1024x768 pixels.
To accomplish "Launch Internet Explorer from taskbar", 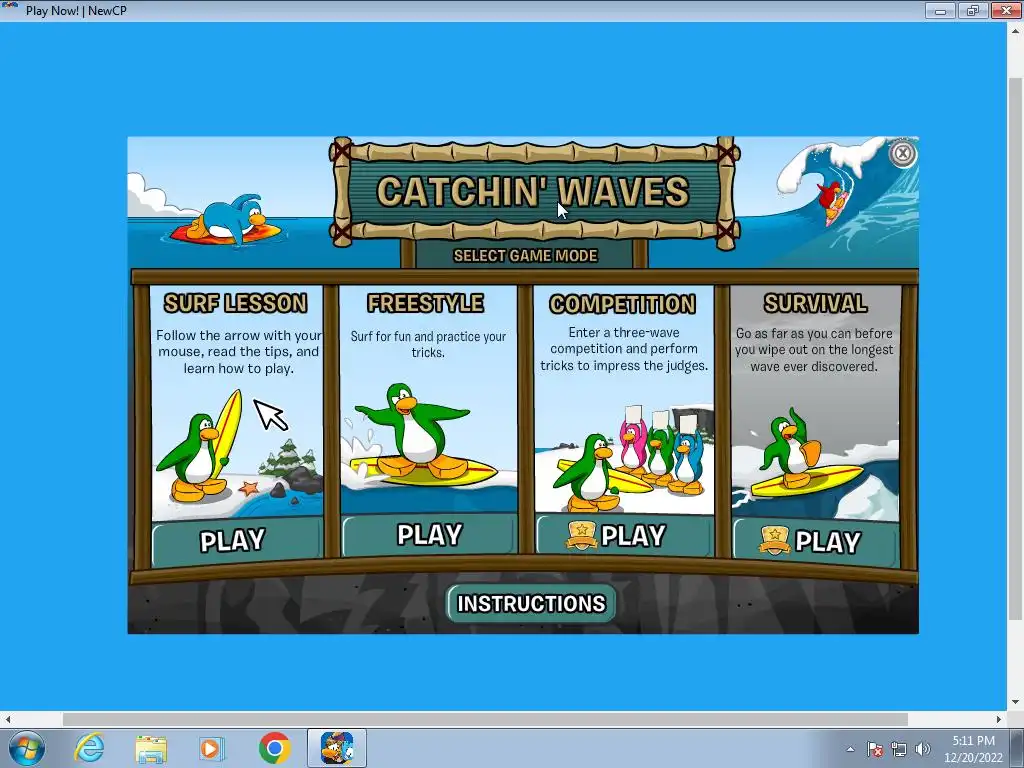I will pos(89,748).
